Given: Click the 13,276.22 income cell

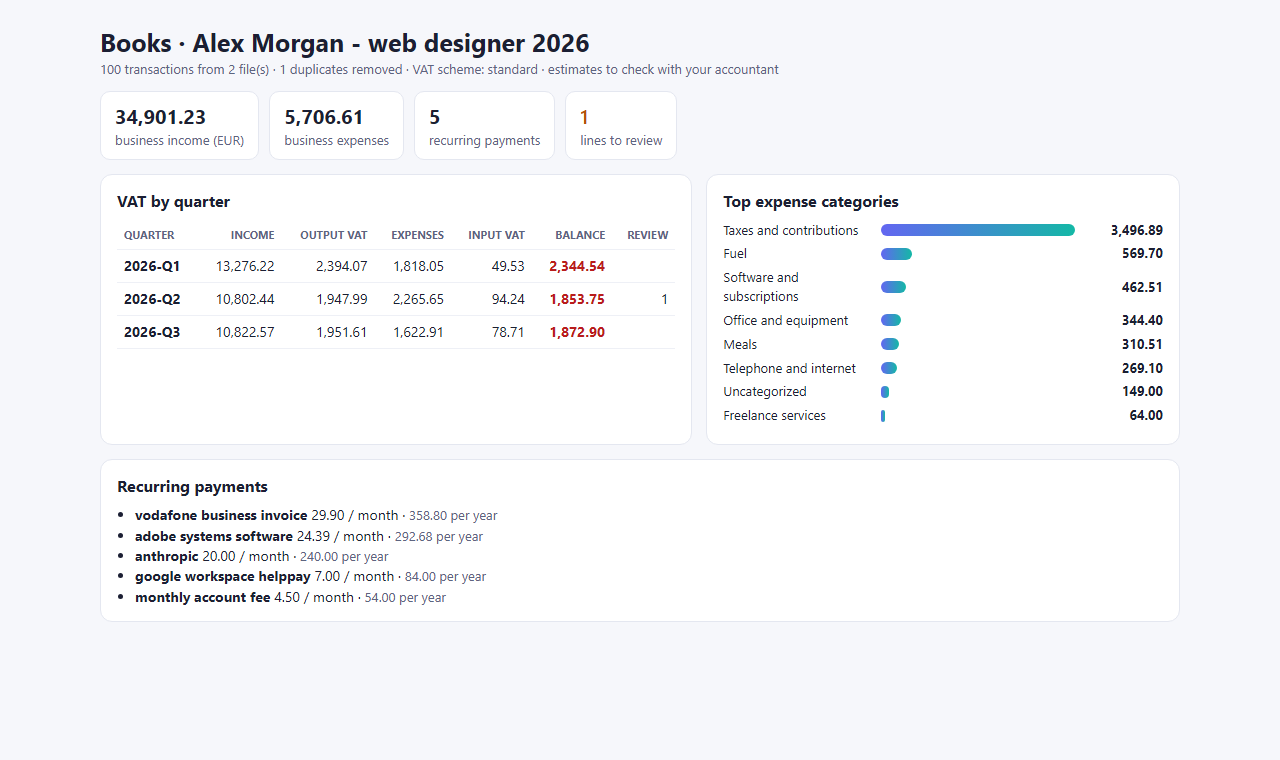Looking at the screenshot, I should 245,266.
